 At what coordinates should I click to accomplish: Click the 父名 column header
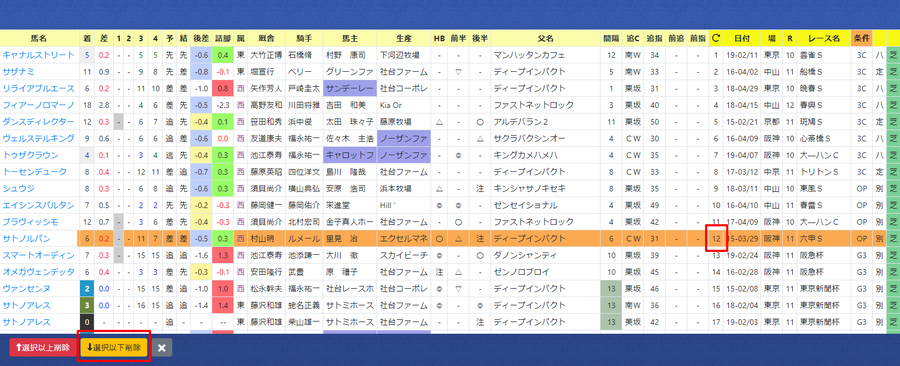coord(545,38)
